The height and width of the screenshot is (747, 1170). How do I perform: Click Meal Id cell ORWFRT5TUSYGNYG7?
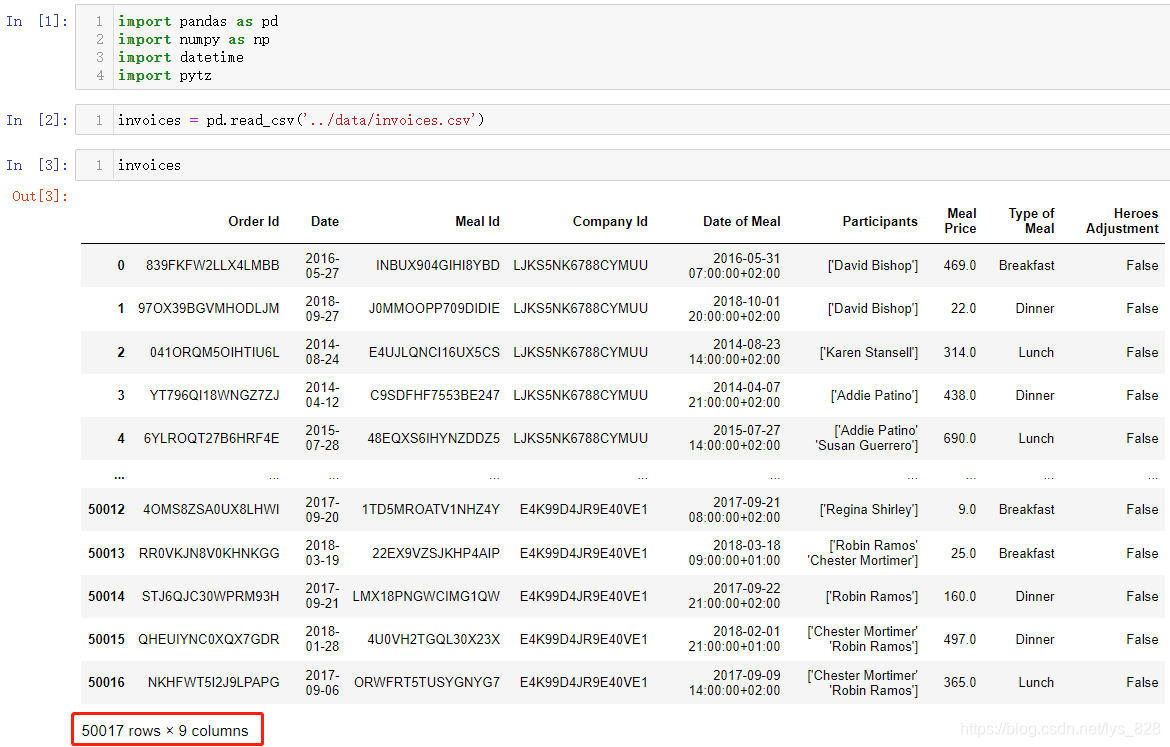point(427,683)
